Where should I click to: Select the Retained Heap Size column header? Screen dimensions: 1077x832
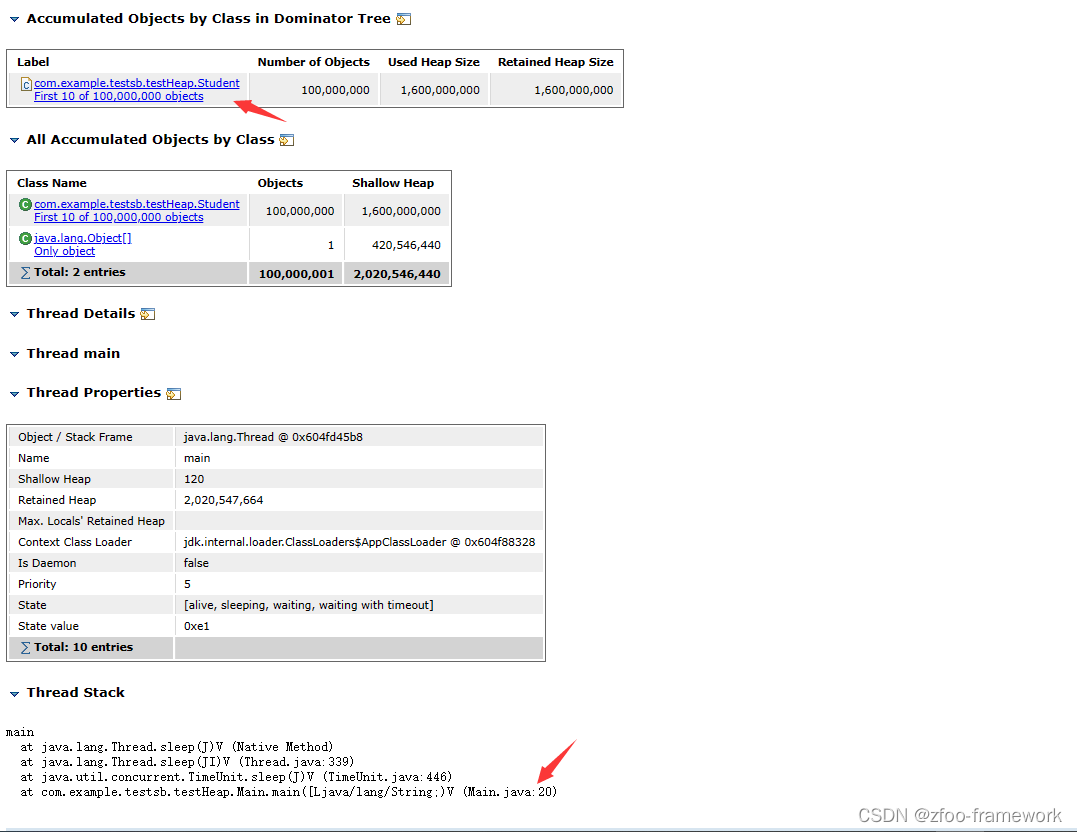pyautogui.click(x=555, y=61)
